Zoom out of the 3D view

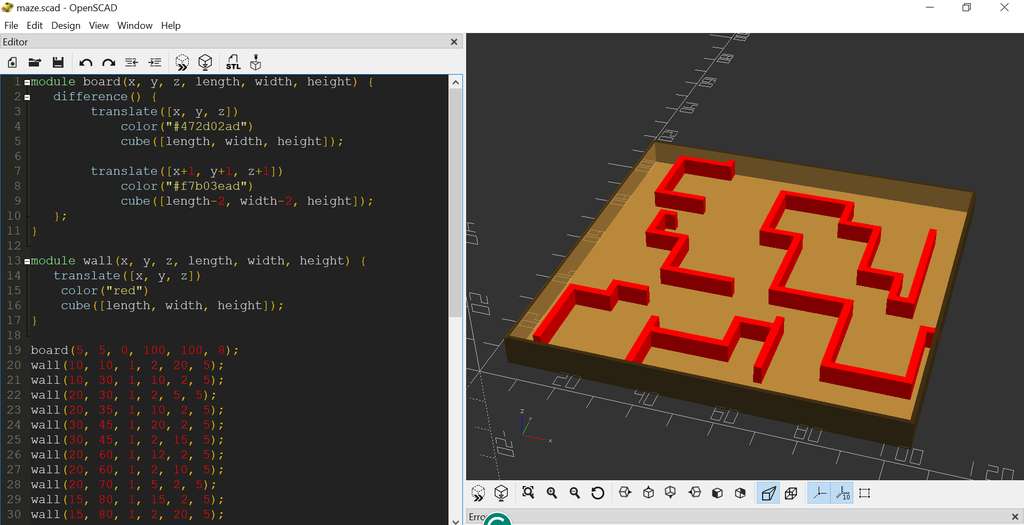(x=575, y=493)
